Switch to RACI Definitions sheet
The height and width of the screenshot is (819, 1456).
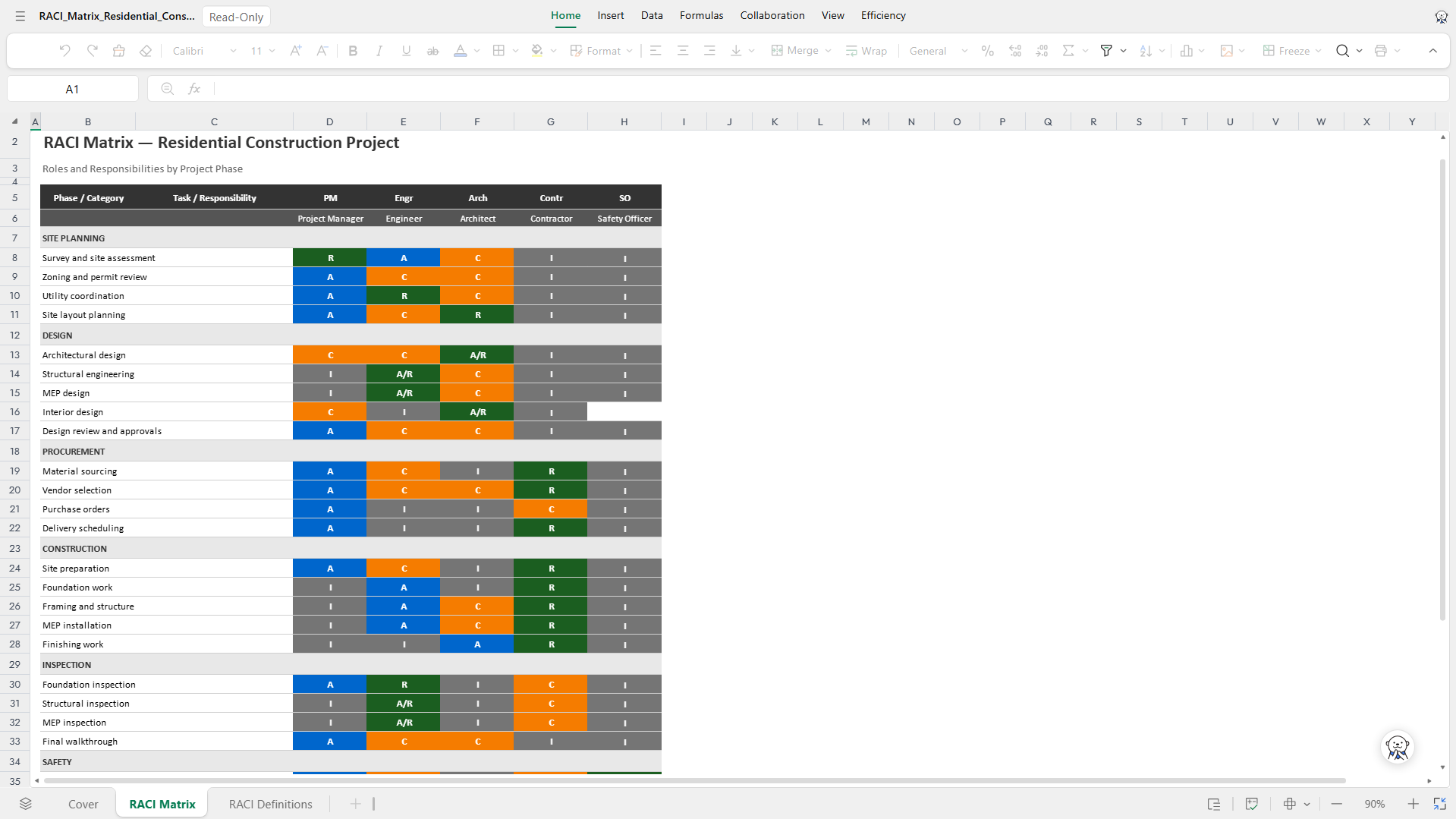[x=270, y=804]
